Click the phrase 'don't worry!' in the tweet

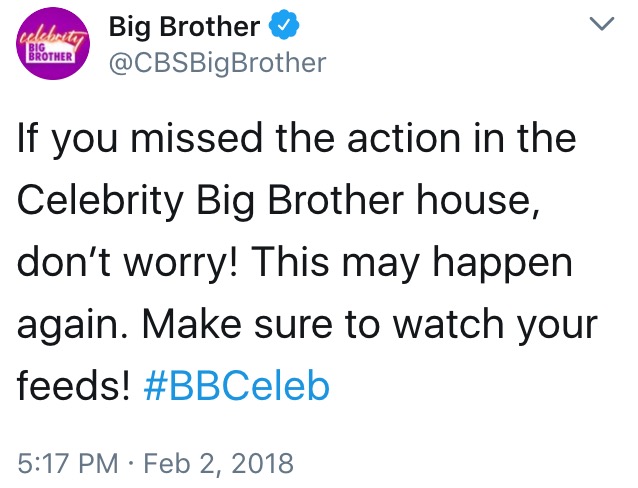[x=127, y=261]
